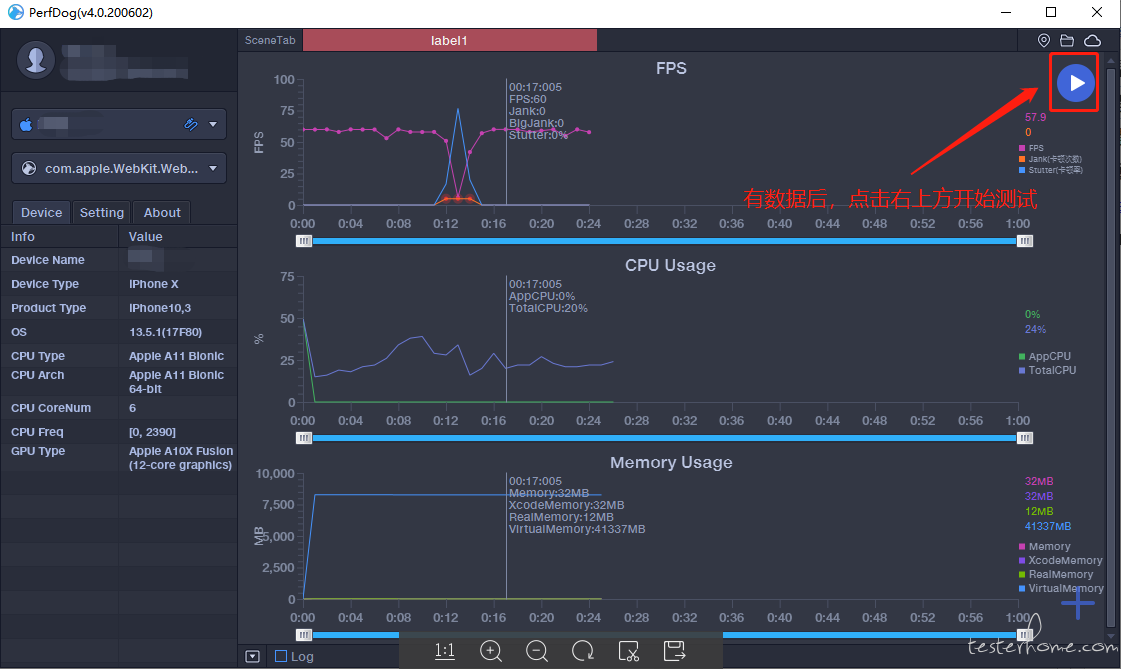Enable the Log checkbox
The width and height of the screenshot is (1121, 669).
click(281, 656)
